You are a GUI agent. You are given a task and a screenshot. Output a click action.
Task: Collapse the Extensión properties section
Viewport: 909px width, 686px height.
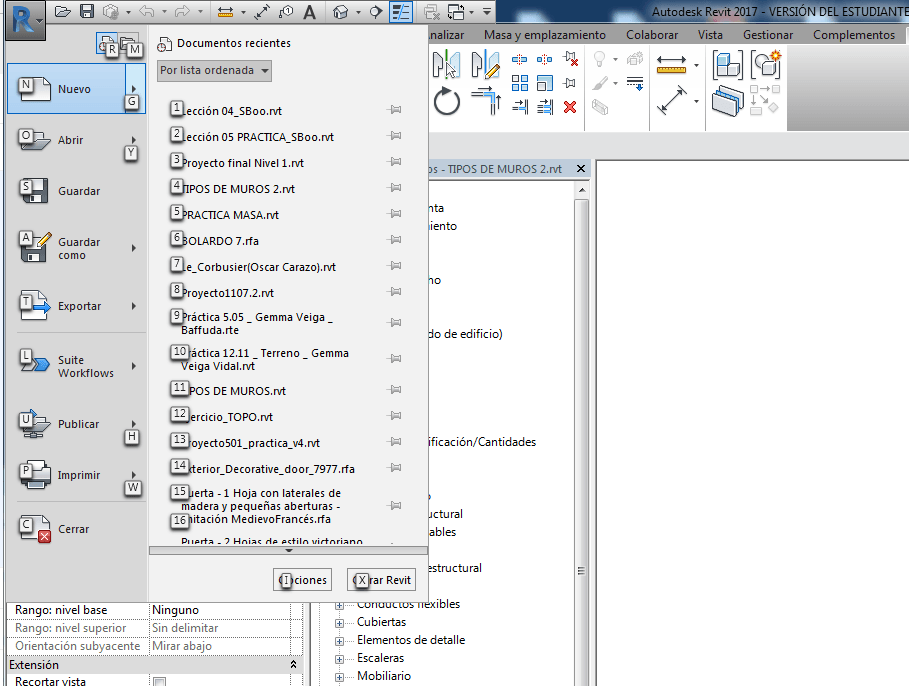(x=293, y=665)
